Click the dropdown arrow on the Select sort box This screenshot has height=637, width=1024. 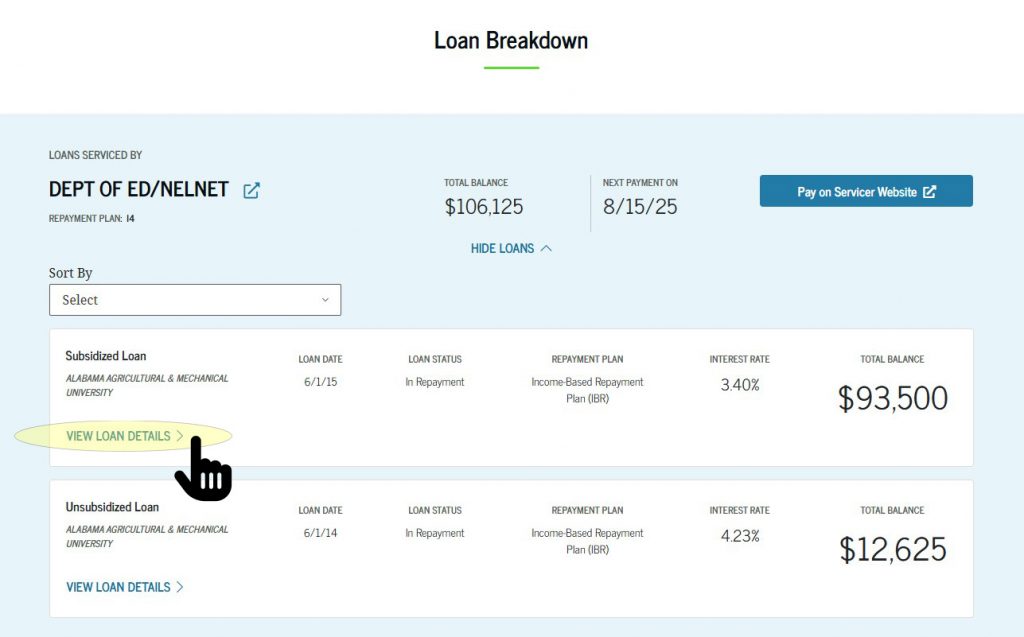324,300
